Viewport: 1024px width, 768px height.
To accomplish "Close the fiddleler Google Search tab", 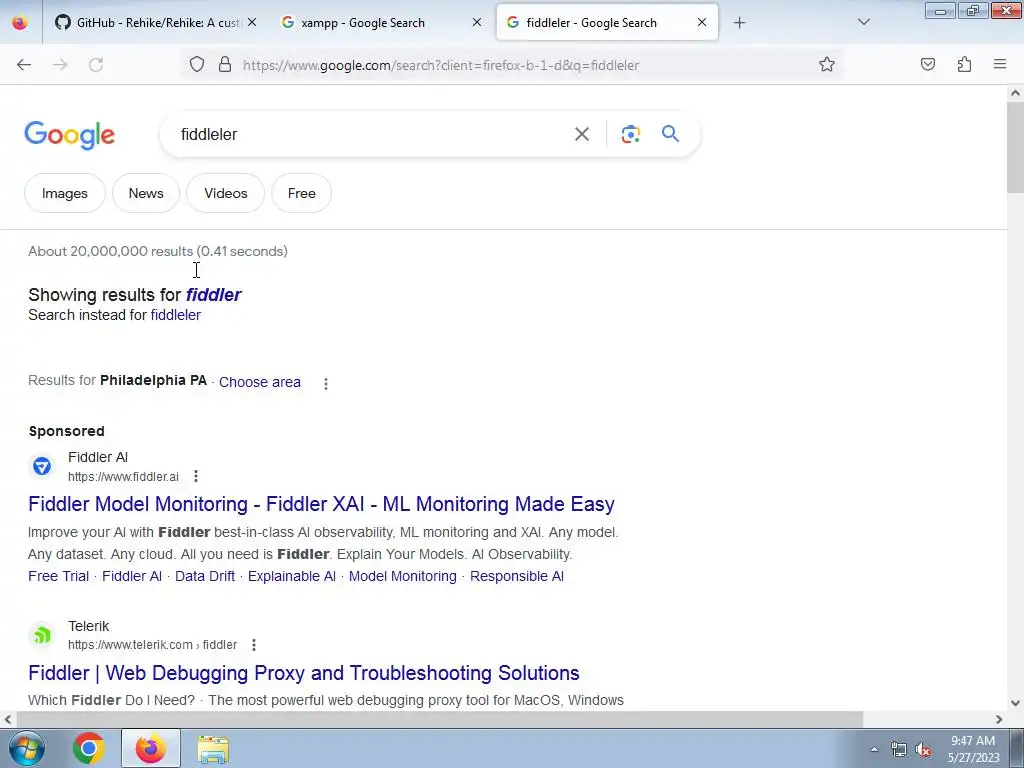I will coord(702,22).
